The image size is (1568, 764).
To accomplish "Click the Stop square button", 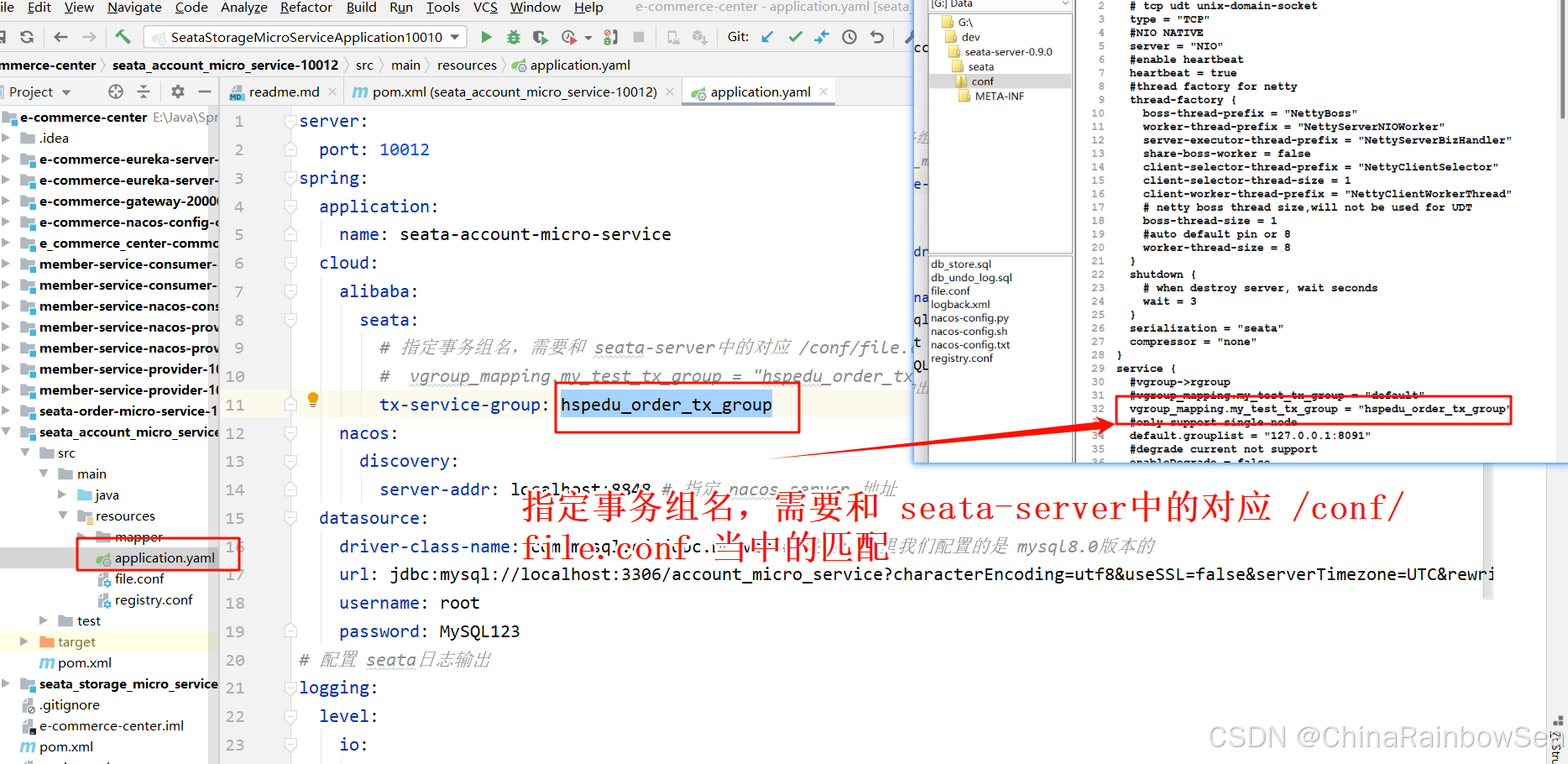I will [639, 37].
